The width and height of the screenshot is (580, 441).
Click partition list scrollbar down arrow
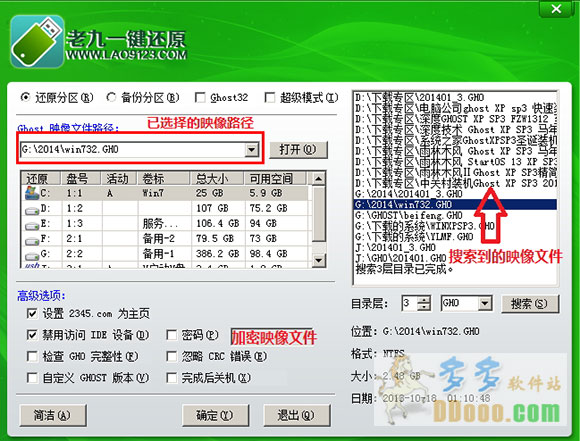318,260
